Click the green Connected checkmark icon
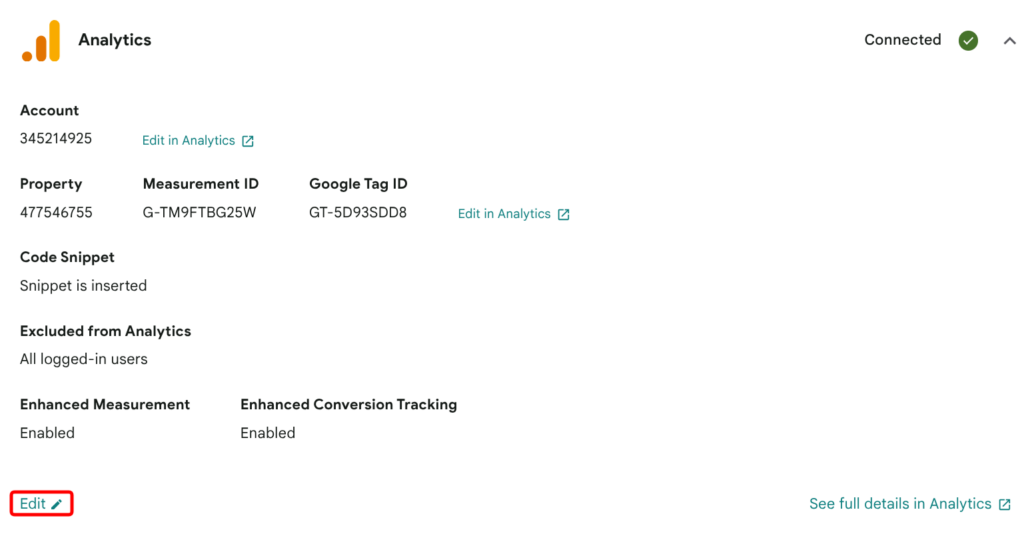Image resolution: width=1024 pixels, height=540 pixels. coord(968,40)
